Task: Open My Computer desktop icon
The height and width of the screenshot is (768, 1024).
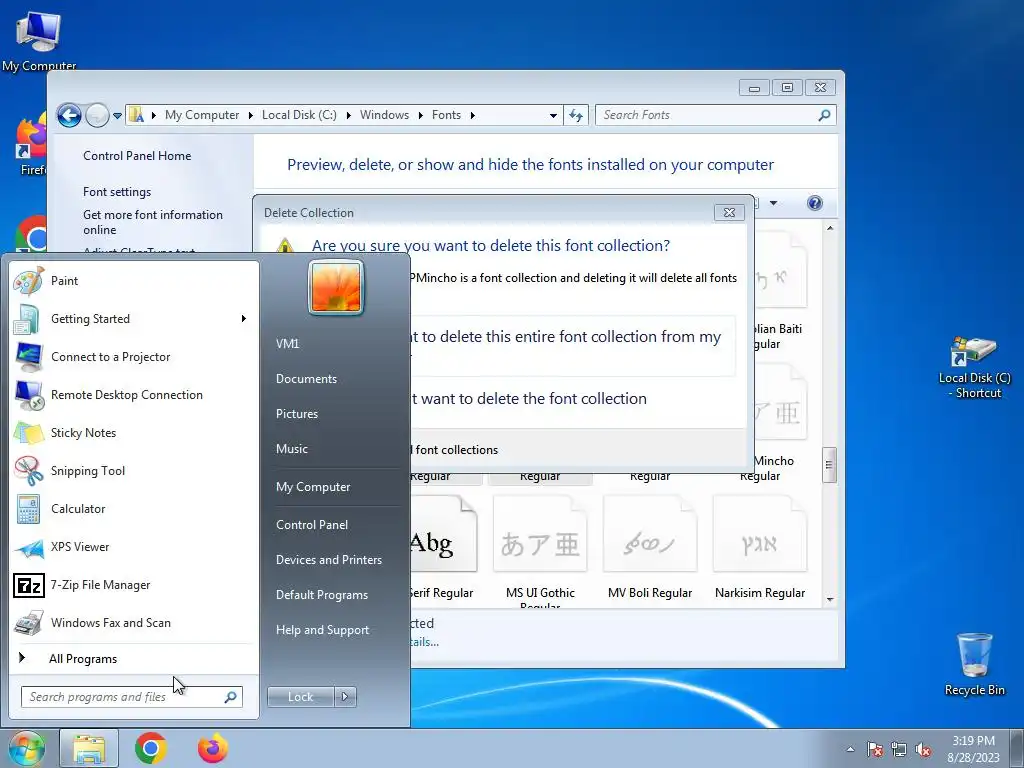Action: [39, 40]
